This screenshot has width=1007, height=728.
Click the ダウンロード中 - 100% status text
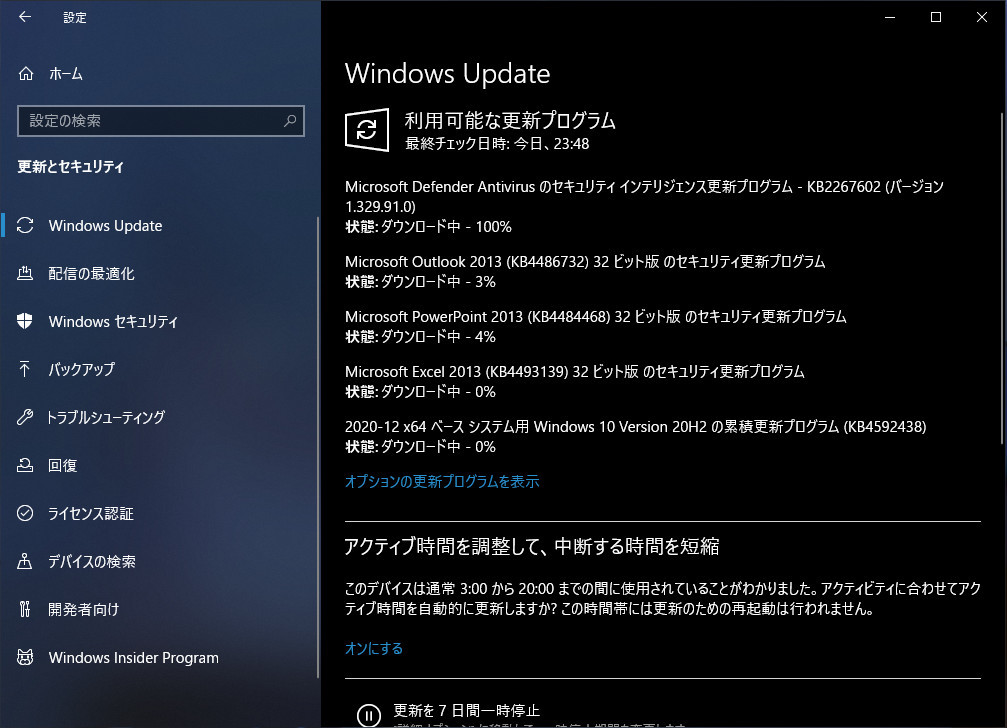coord(446,227)
